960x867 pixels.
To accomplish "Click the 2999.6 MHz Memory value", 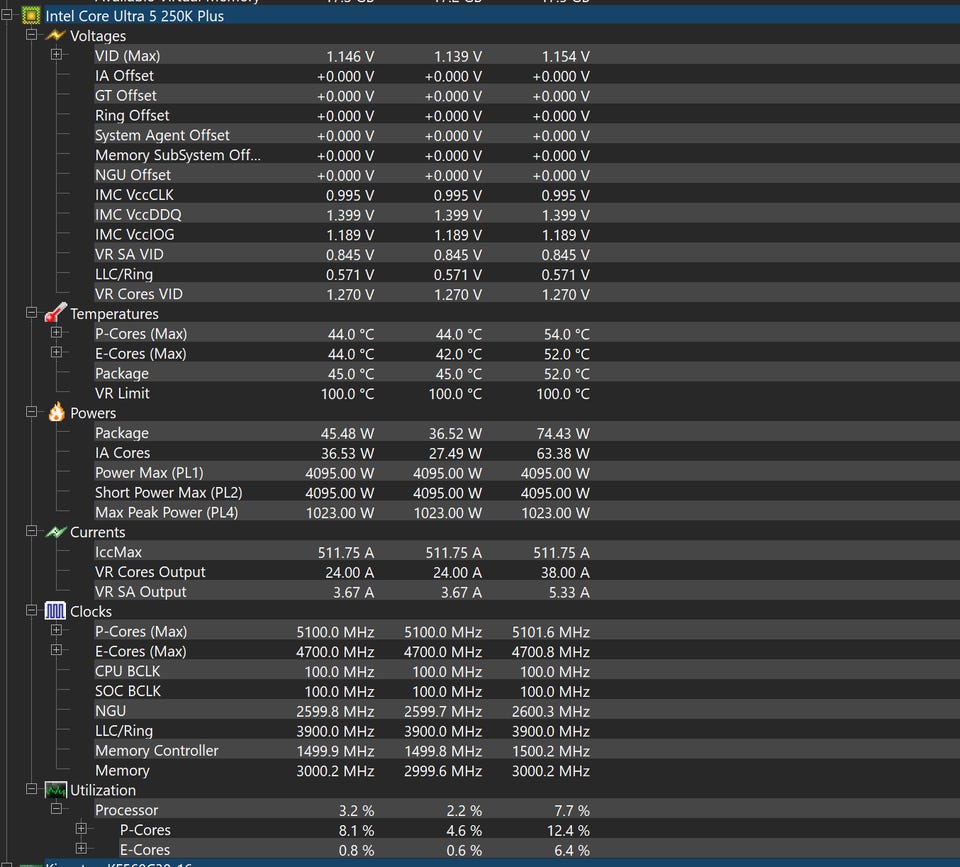I will 443,771.
